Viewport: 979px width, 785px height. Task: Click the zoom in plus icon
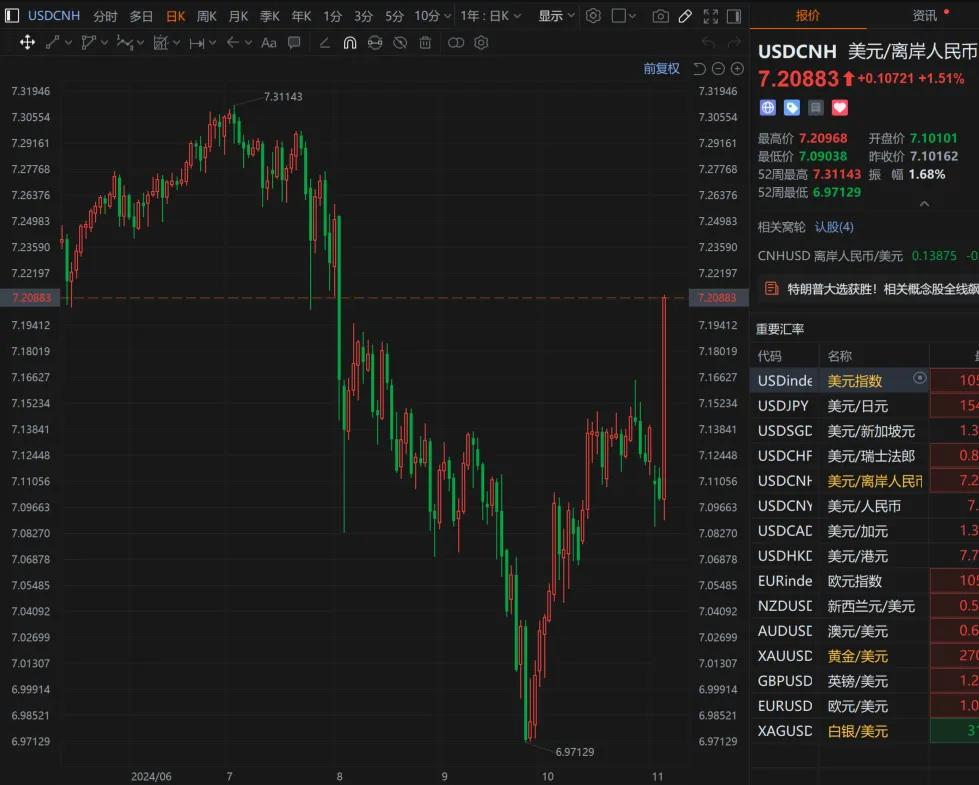click(x=737, y=69)
